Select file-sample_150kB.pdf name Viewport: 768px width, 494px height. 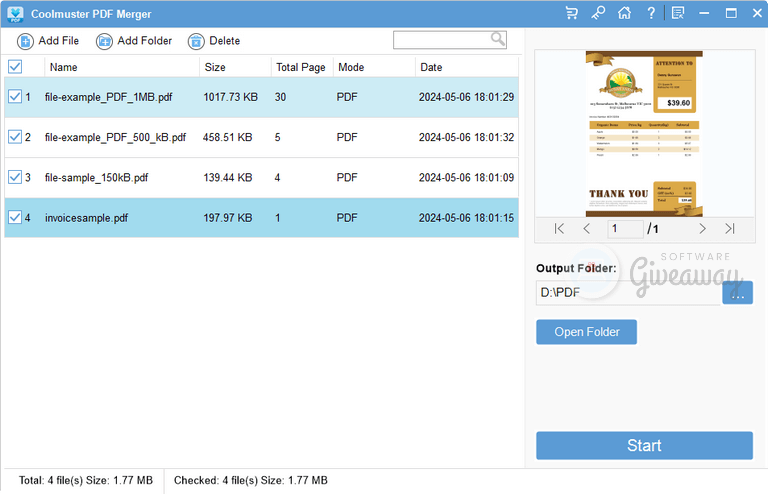[96, 177]
